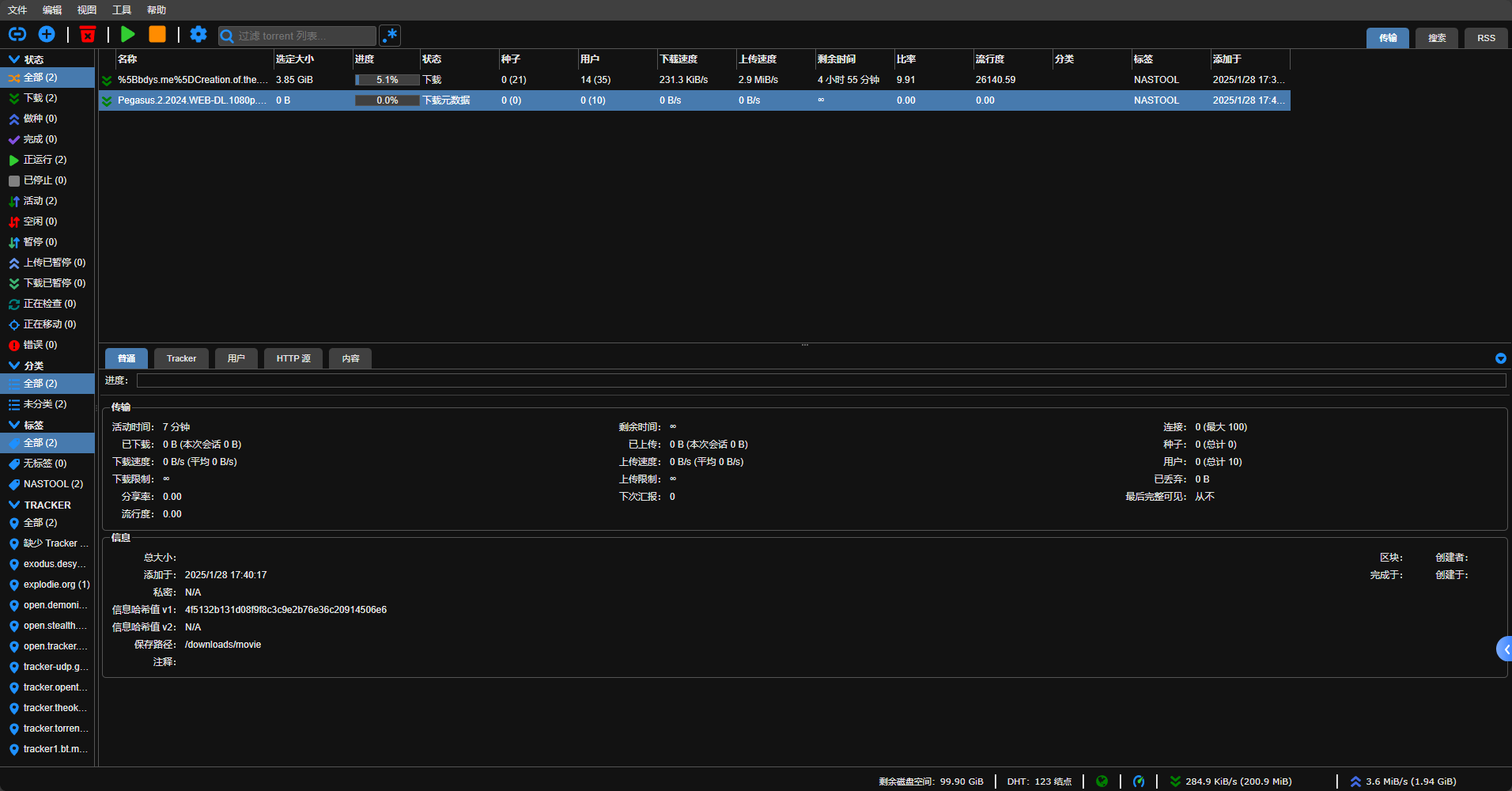Click the add torrent file plus icon
Viewport: 1512px width, 791px height.
click(47, 34)
